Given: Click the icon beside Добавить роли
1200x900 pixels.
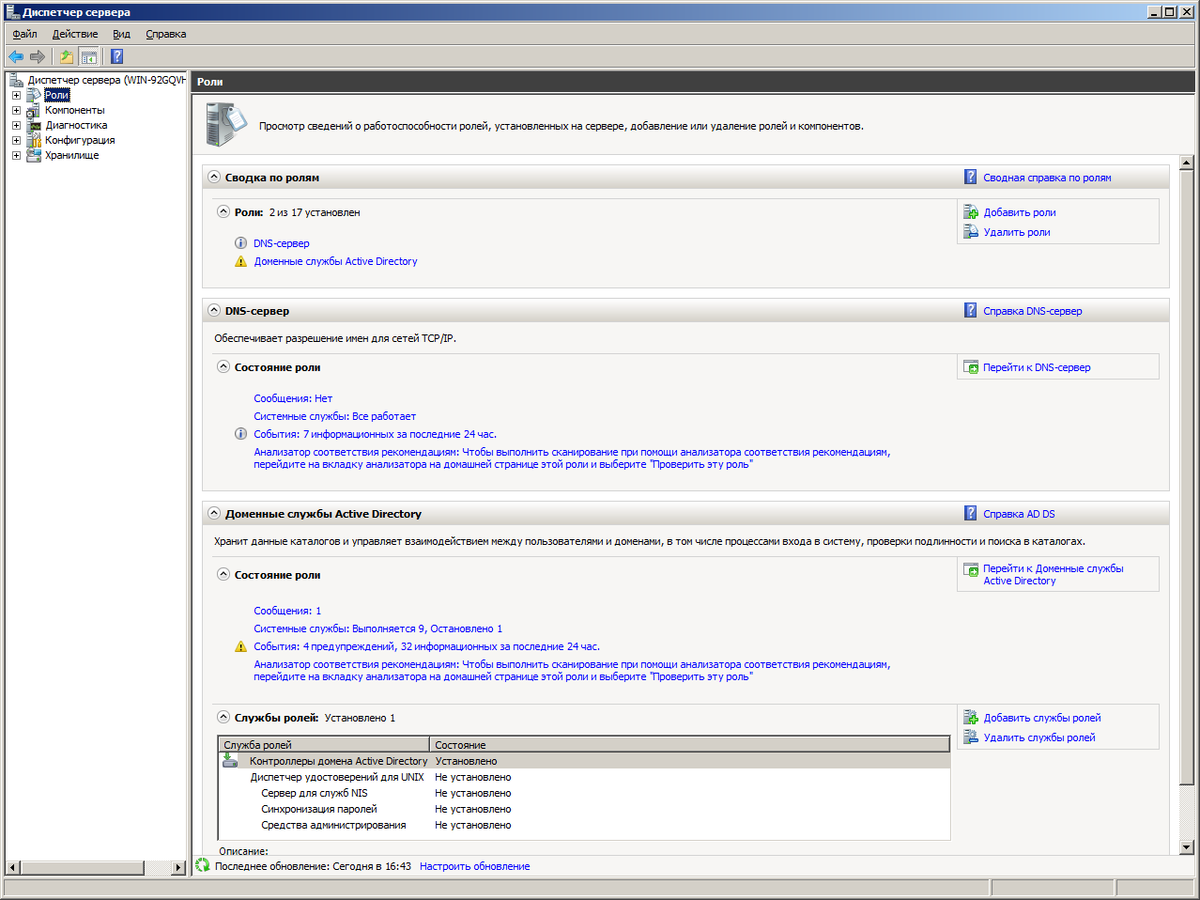Looking at the screenshot, I should [970, 212].
